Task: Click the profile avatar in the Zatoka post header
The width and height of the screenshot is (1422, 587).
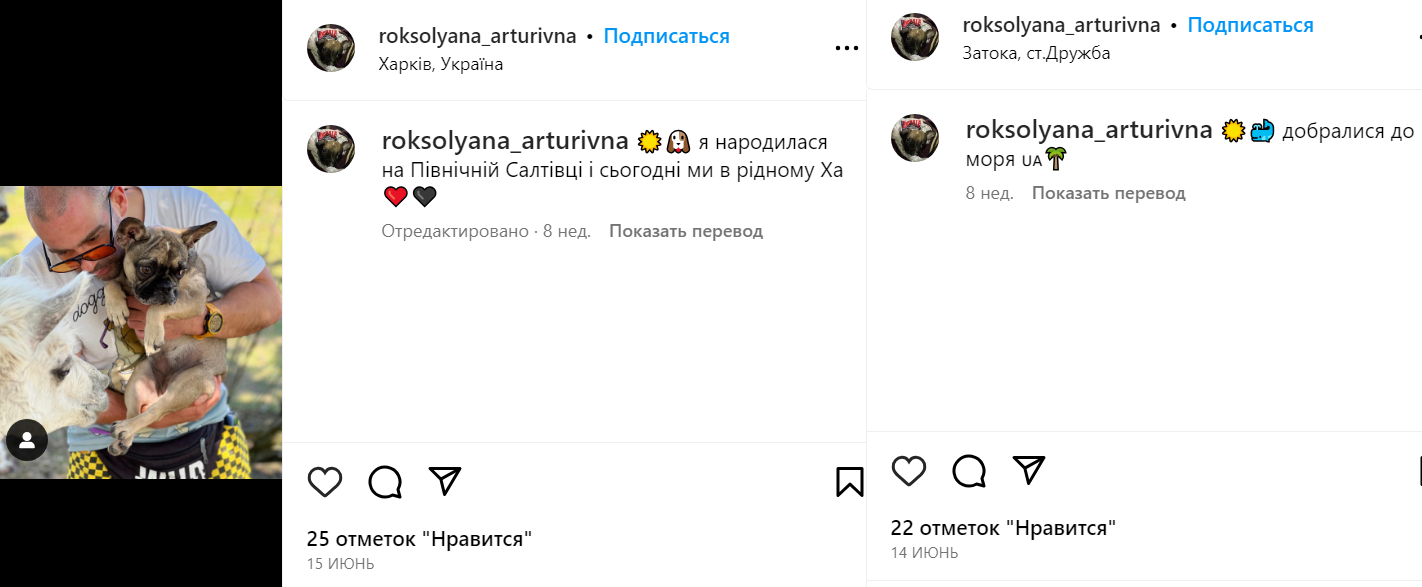Action: click(914, 38)
